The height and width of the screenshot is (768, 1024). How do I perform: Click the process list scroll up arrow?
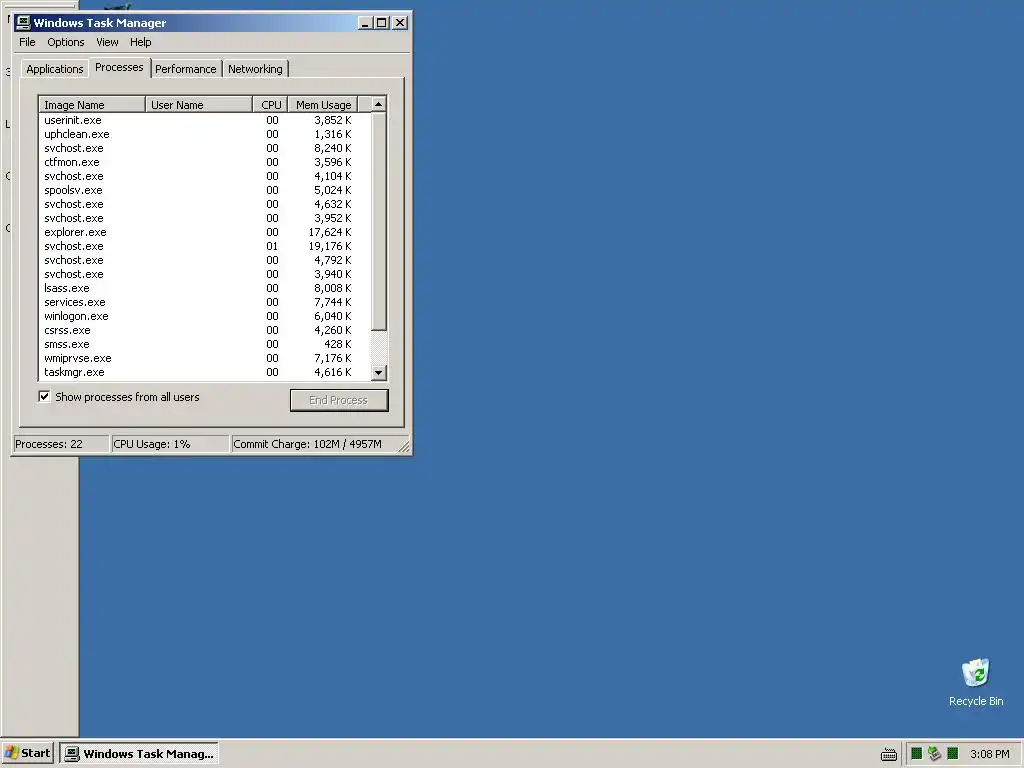379,104
